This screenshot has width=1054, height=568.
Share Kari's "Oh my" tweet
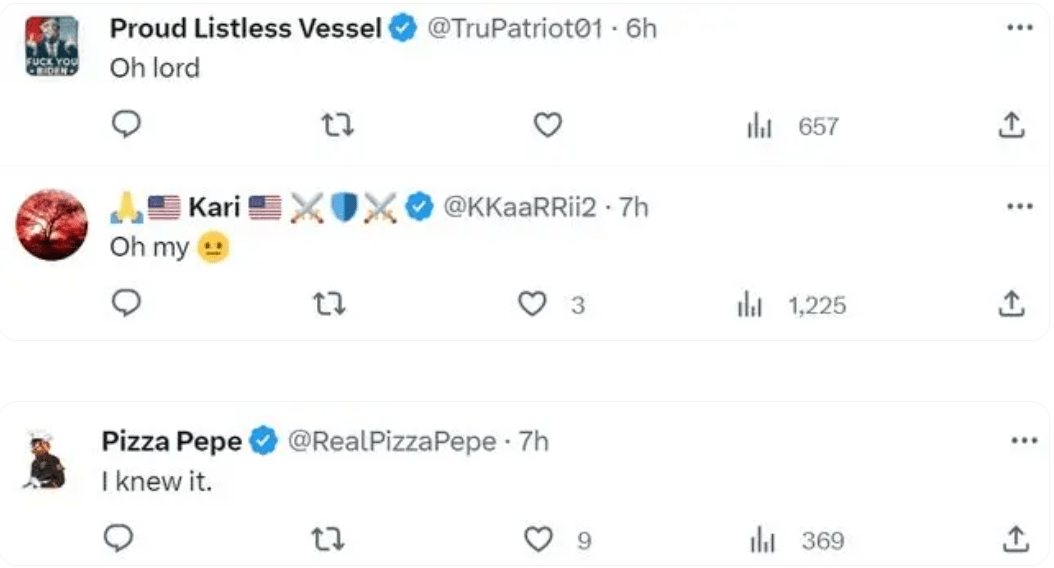pyautogui.click(x=1011, y=304)
